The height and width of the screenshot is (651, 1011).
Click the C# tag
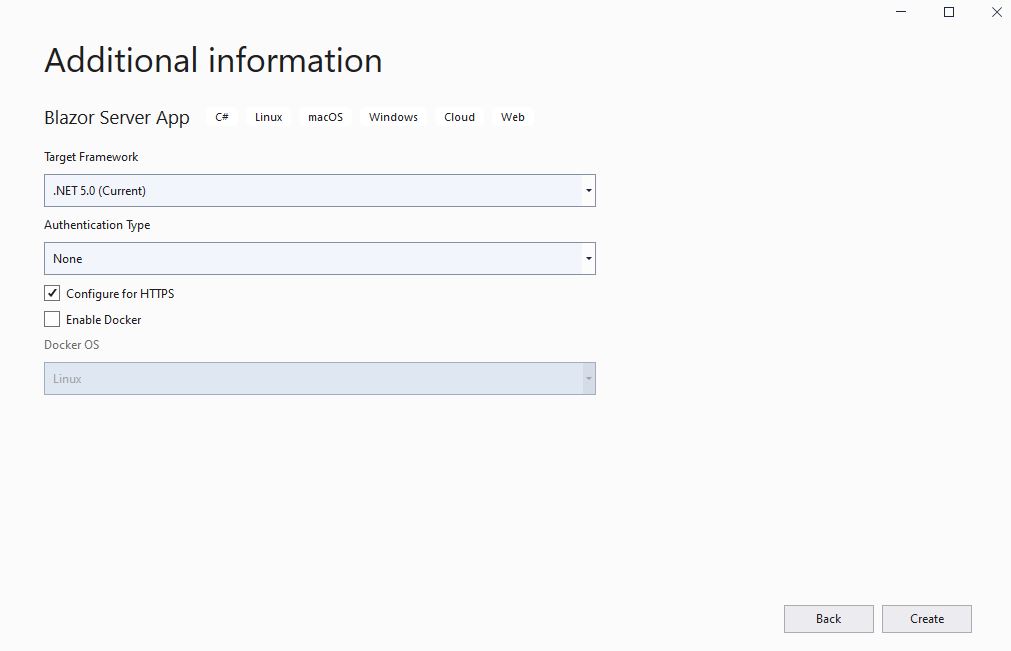222,117
